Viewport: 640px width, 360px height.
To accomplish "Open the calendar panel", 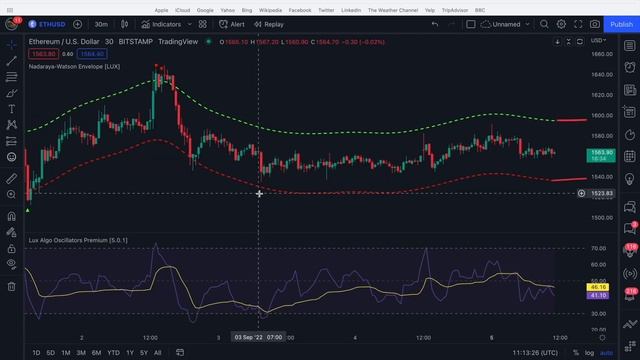I will [x=630, y=156].
